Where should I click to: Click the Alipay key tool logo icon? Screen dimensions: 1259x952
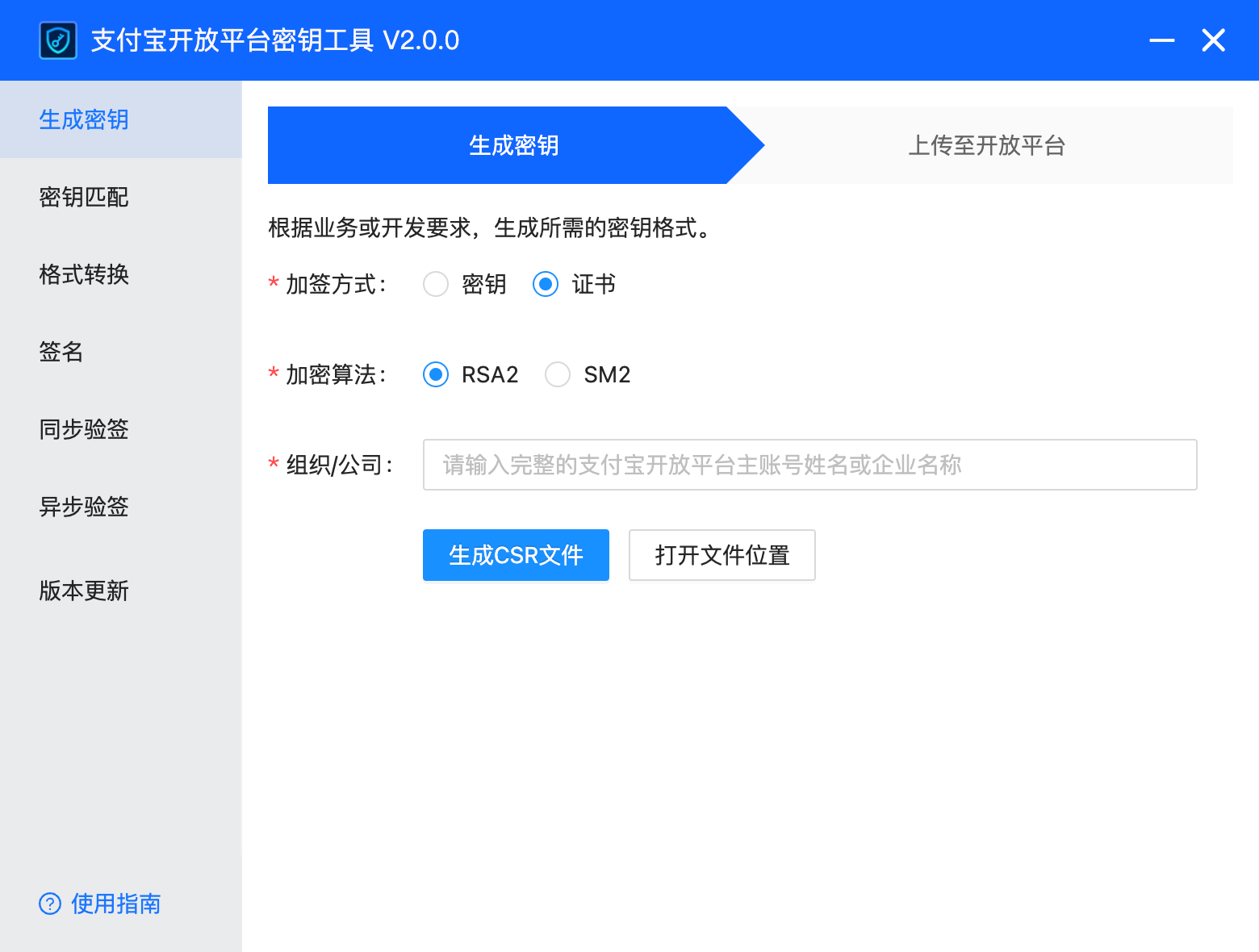tap(56, 40)
